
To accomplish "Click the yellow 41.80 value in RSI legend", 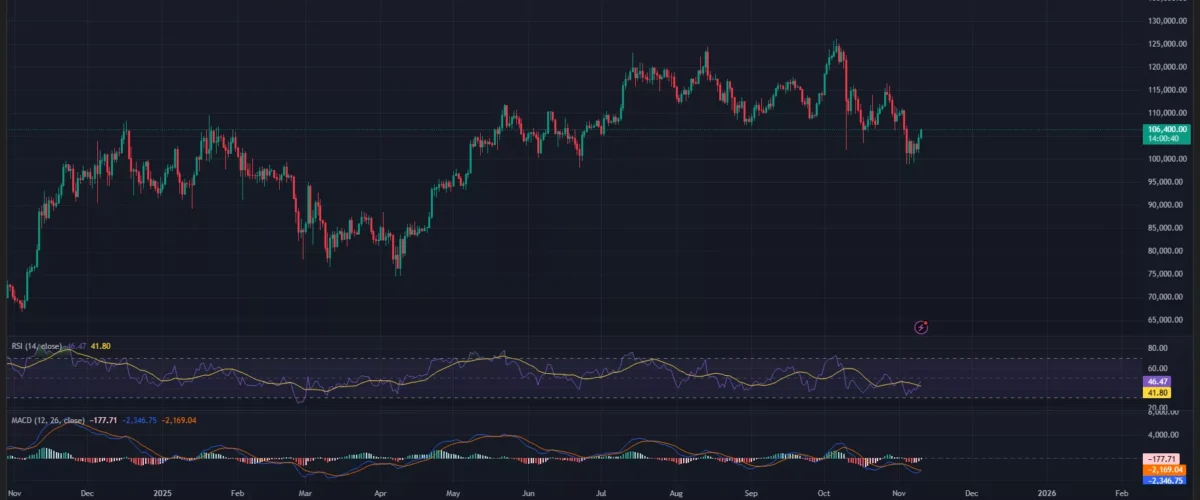I will click(100, 346).
